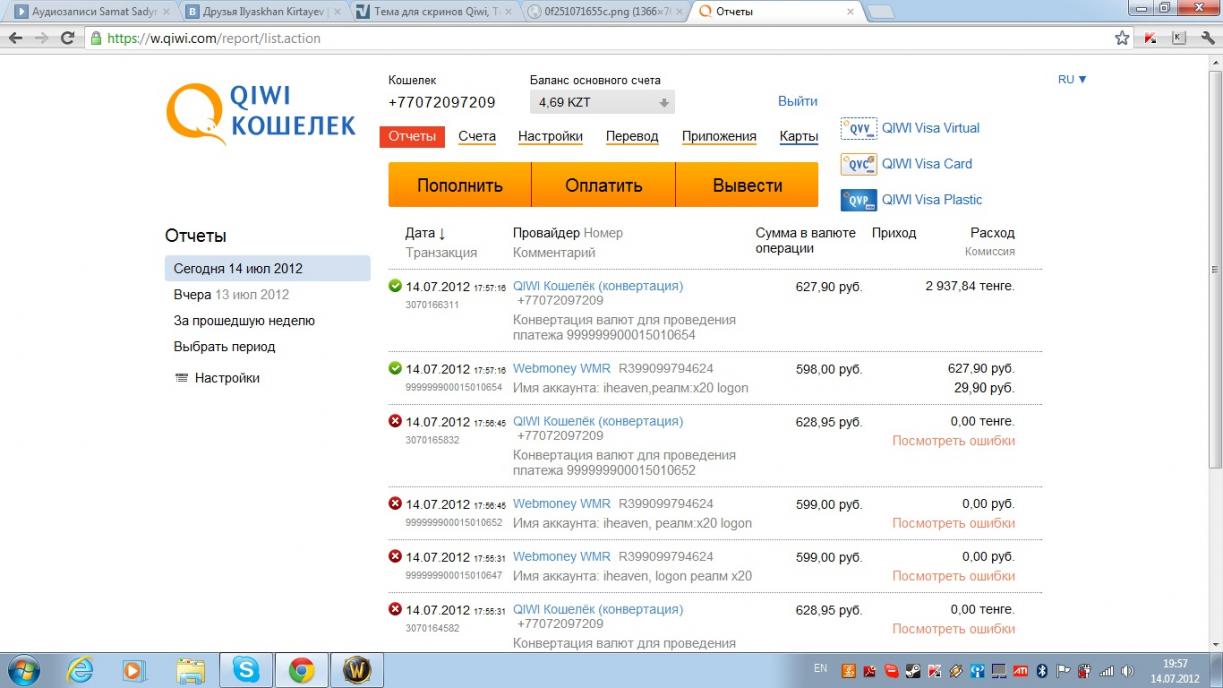Open QIWI Visa Card icon
Image resolution: width=1223 pixels, height=688 pixels.
click(x=858, y=164)
